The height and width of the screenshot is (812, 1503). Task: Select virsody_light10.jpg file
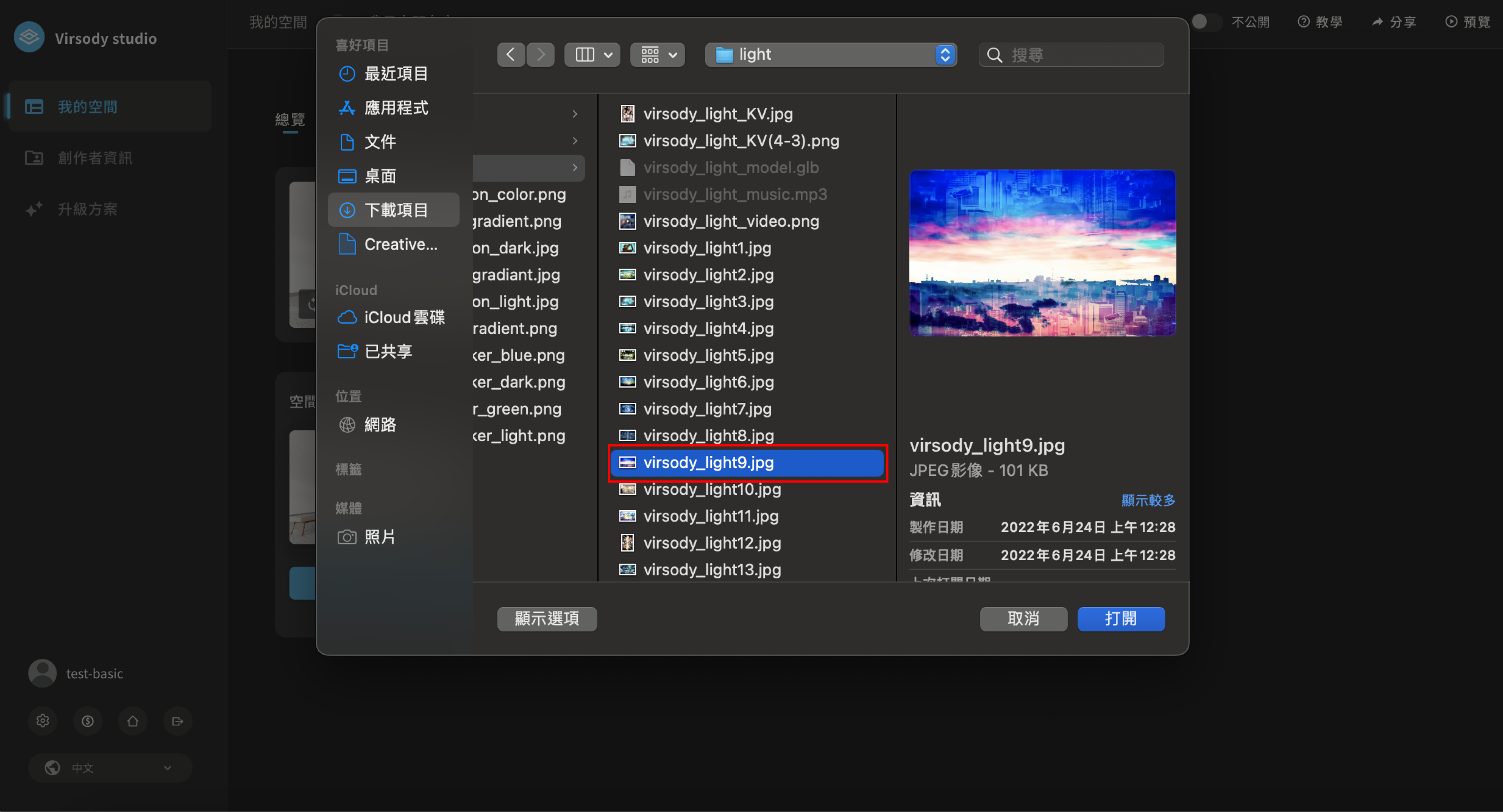(x=711, y=489)
